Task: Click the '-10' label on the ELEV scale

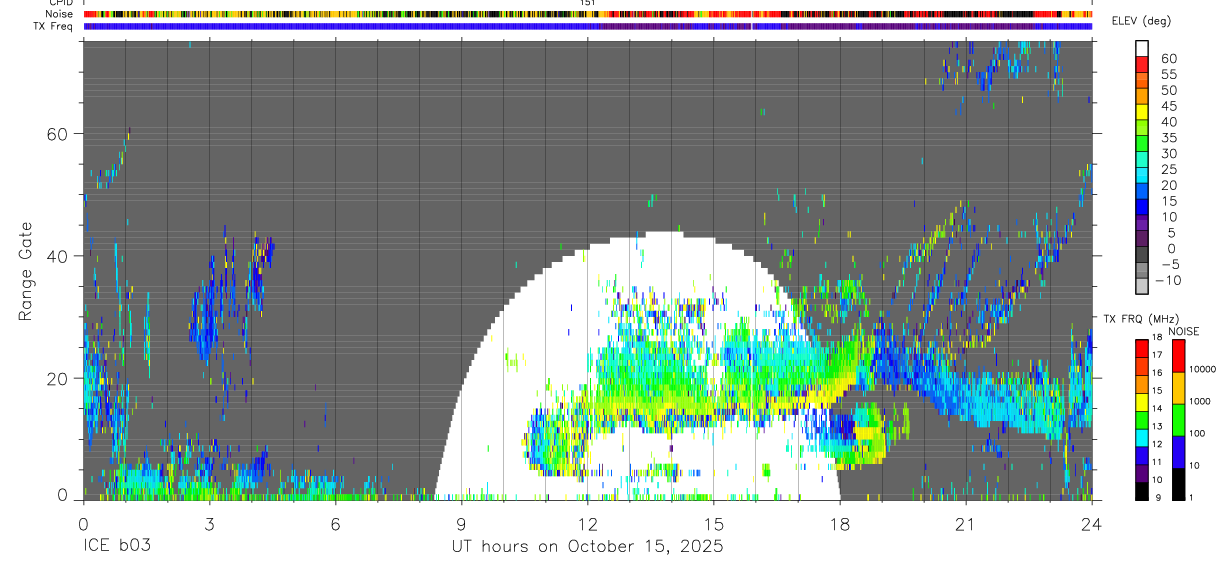Action: [x=1168, y=280]
